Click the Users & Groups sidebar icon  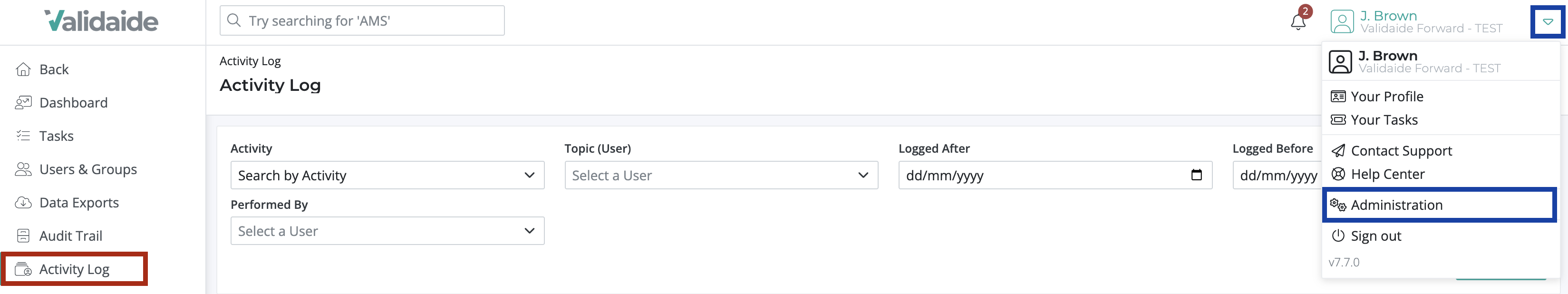(x=23, y=169)
